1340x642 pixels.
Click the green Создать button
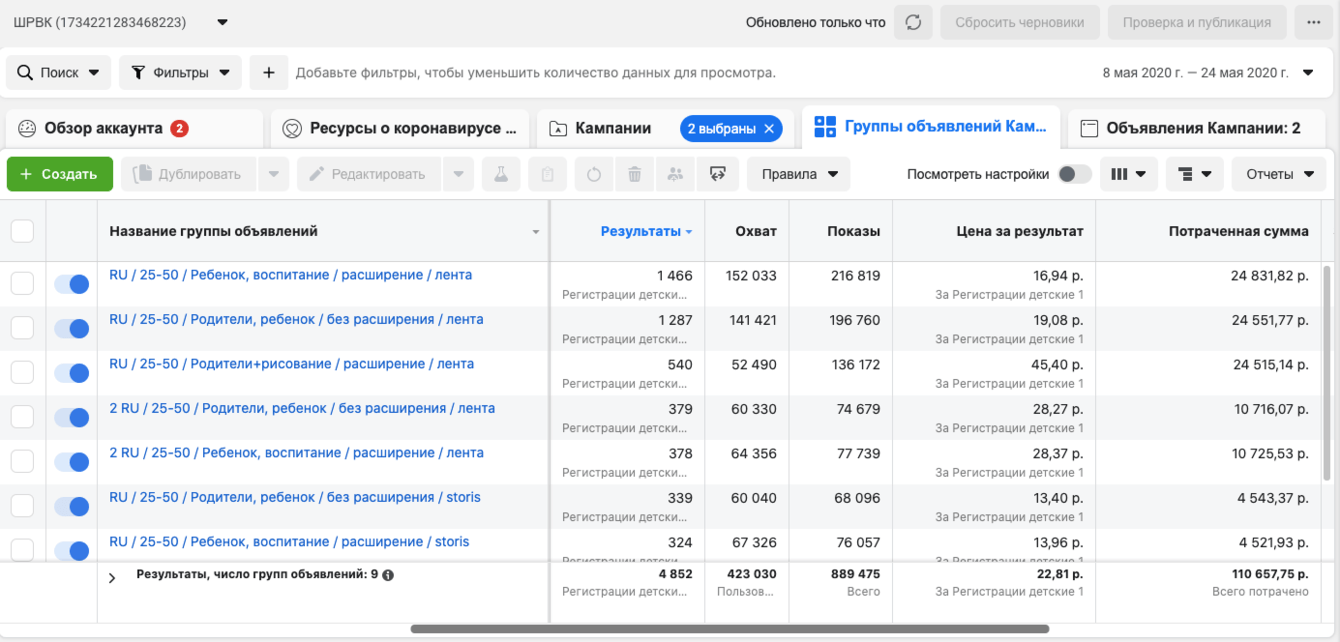(60, 174)
